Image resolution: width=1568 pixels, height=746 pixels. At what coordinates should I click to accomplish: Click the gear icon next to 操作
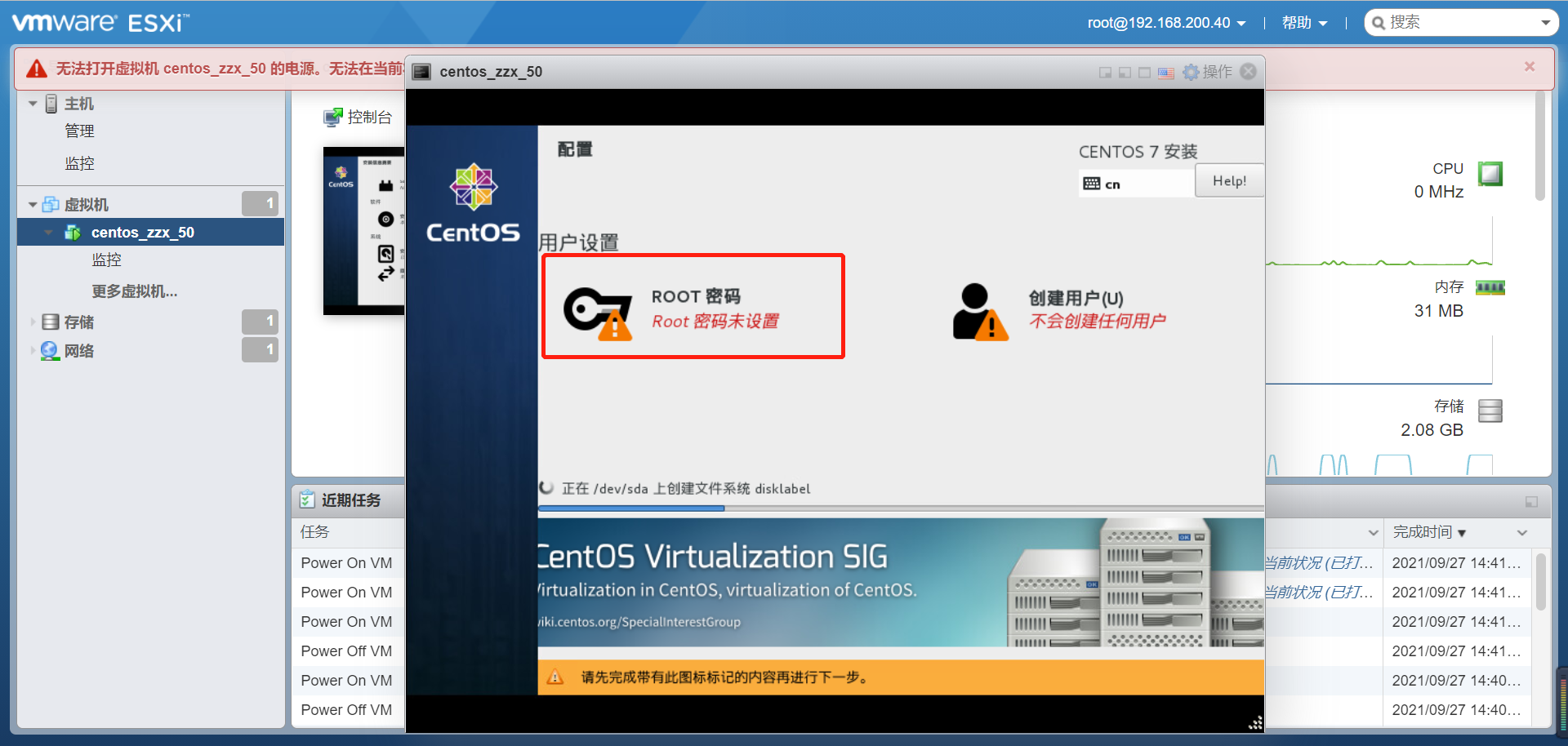[1192, 72]
